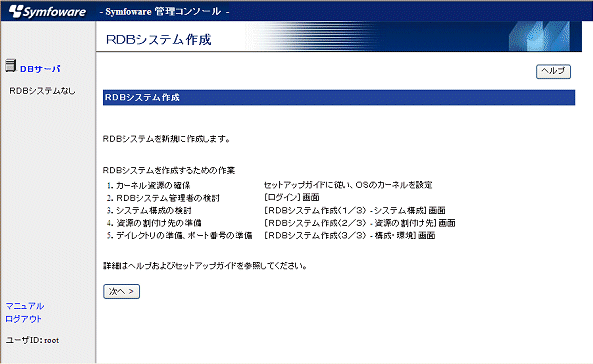This screenshot has height=364, width=593.
Task: Click the 詳細はヘルプおよびセットアップガイド sentence
Action: pyautogui.click(x=205, y=266)
